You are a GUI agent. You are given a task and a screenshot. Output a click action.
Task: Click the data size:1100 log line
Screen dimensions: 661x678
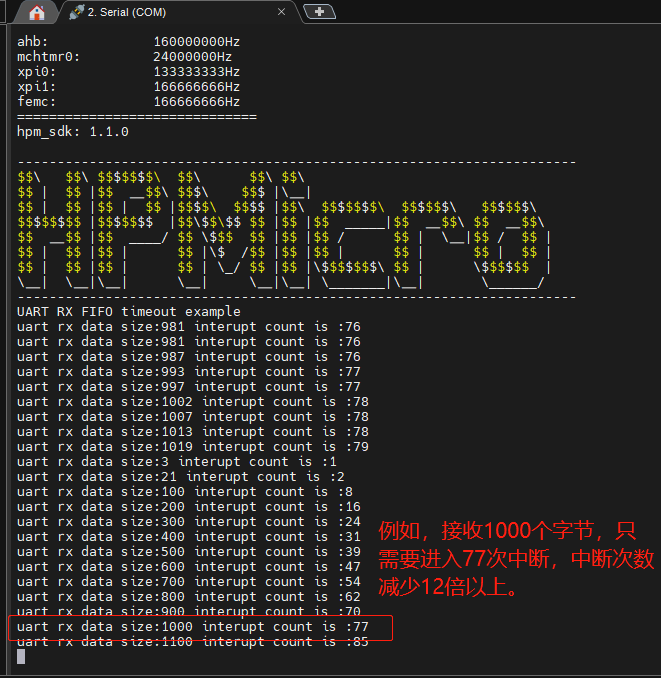(x=193, y=641)
